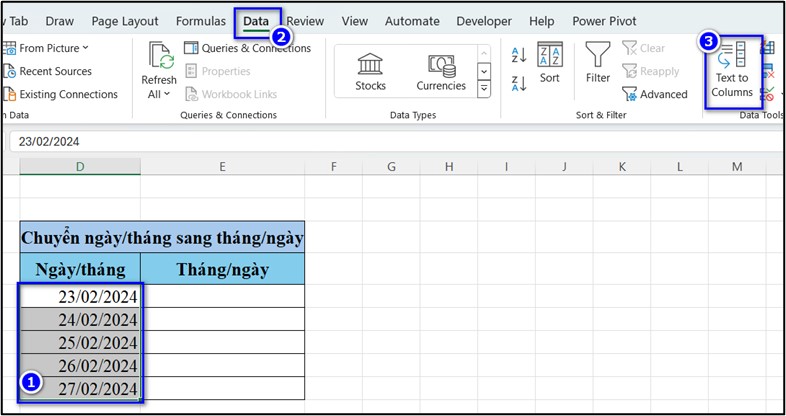Select column F header
This screenshot has height=416, width=786.
coord(333,167)
